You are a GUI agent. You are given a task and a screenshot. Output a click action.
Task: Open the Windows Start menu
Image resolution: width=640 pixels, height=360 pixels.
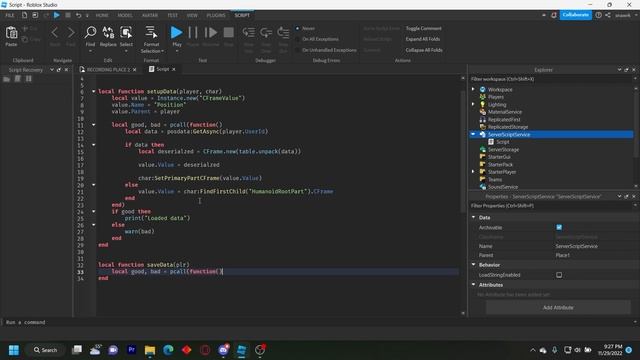(14, 350)
